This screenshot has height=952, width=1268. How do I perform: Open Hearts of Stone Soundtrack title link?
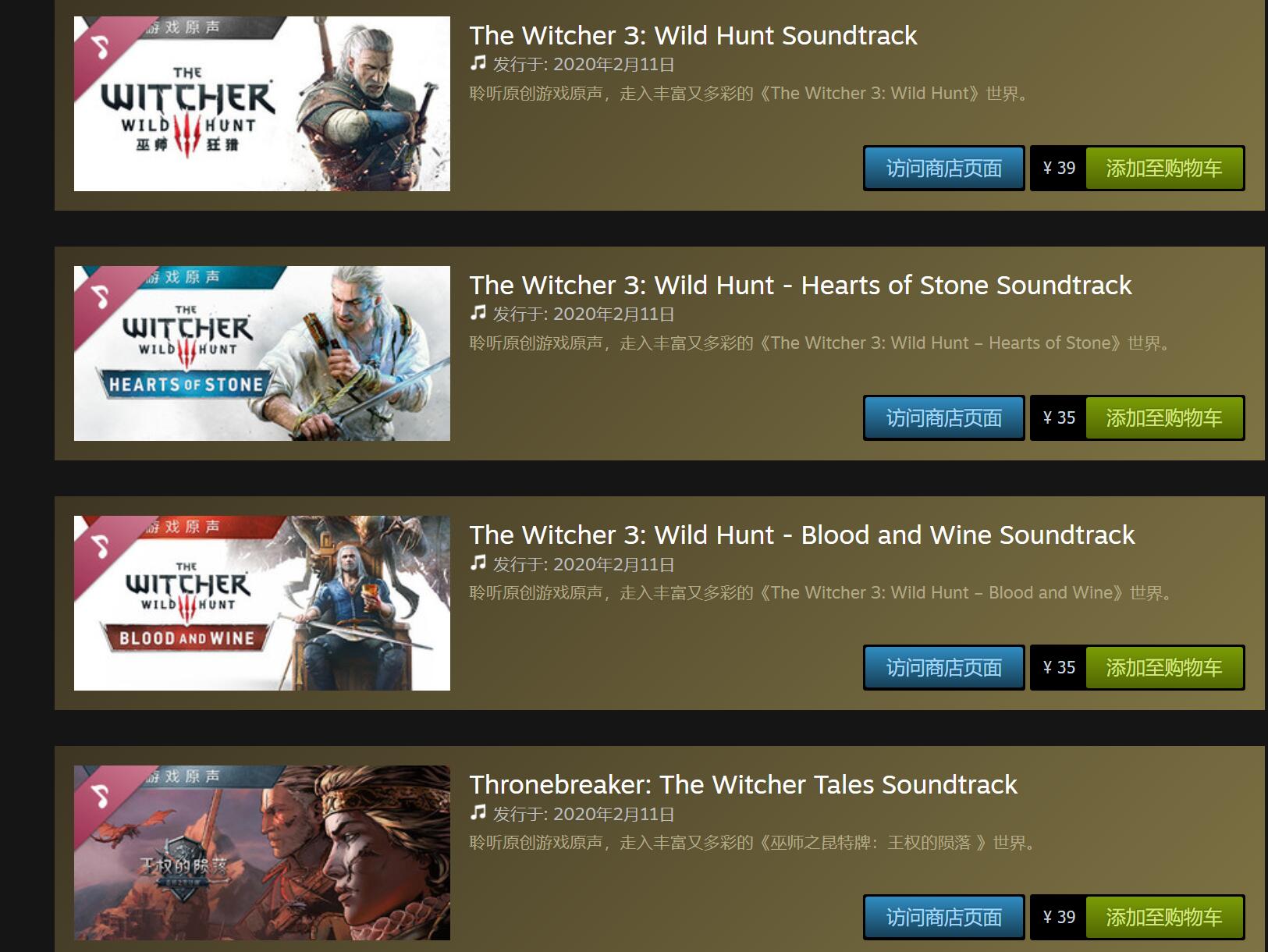[801, 285]
